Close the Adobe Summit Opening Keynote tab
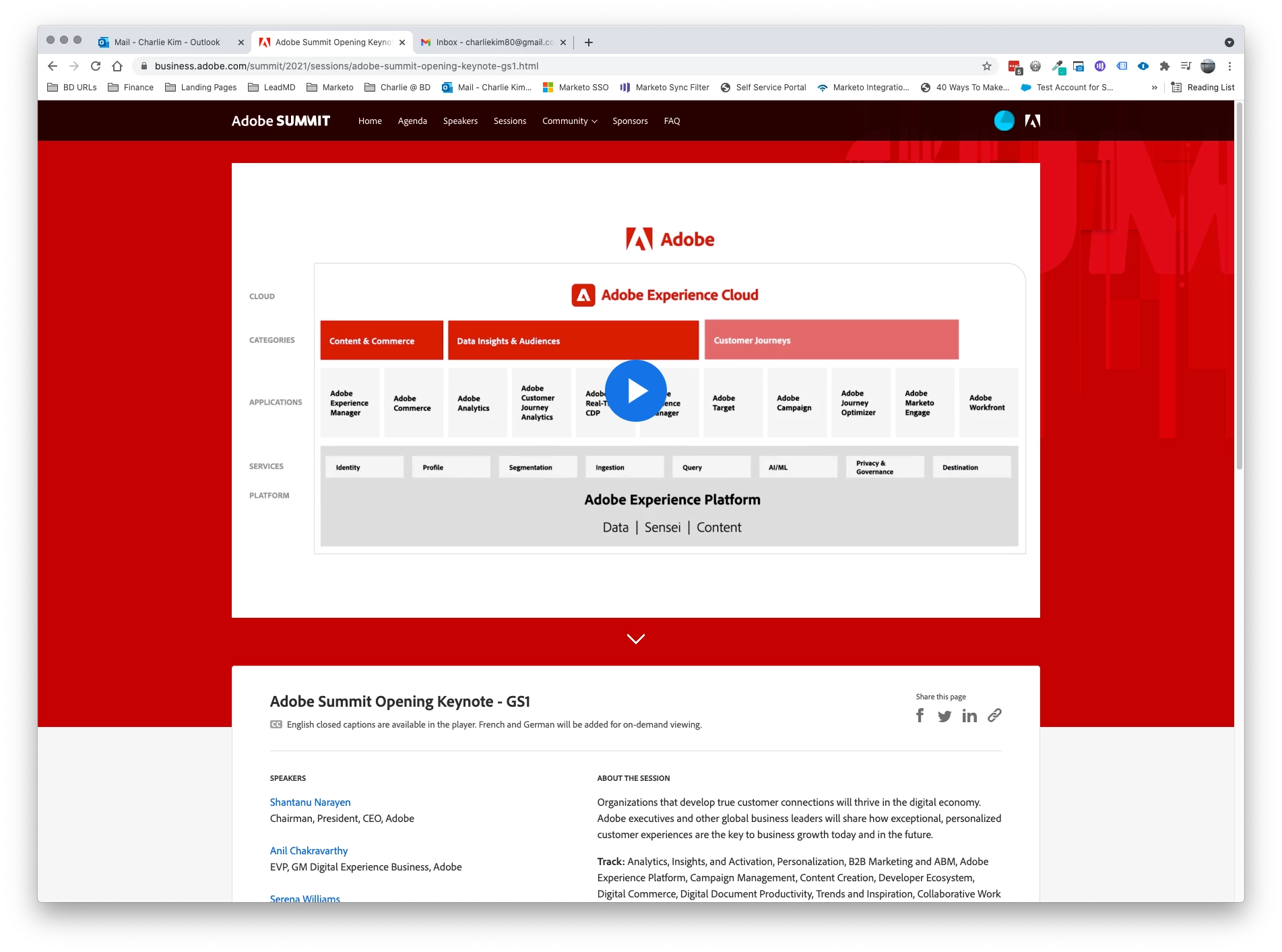 pos(402,42)
